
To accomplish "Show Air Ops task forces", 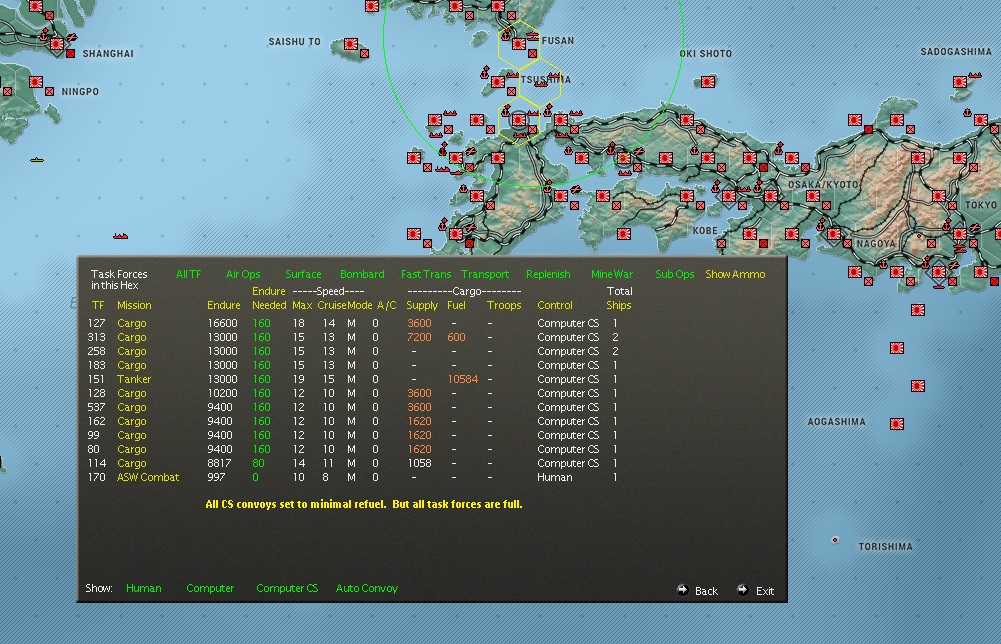I will (x=243, y=274).
